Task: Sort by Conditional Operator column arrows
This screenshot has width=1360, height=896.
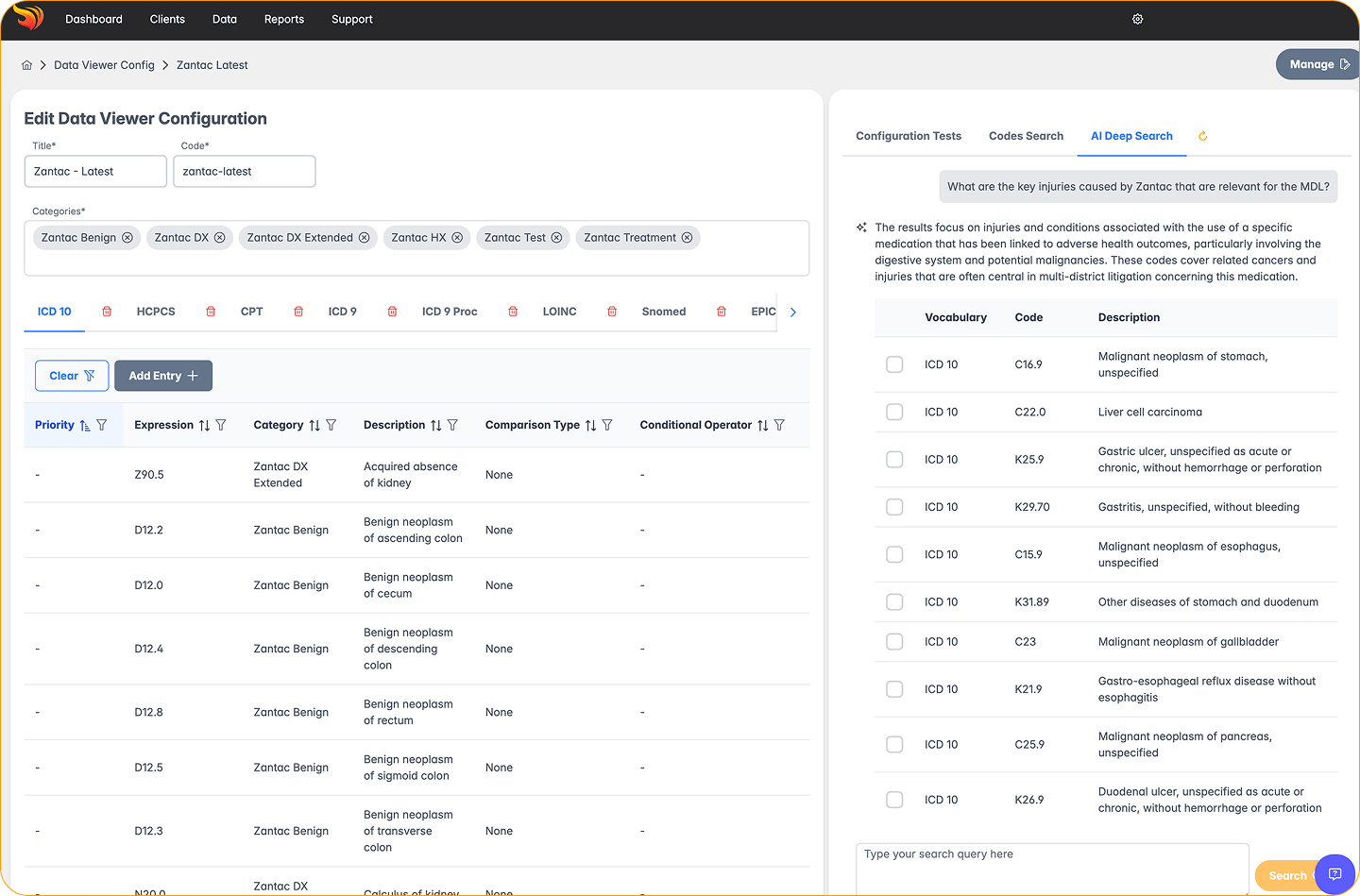Action: 762,426
